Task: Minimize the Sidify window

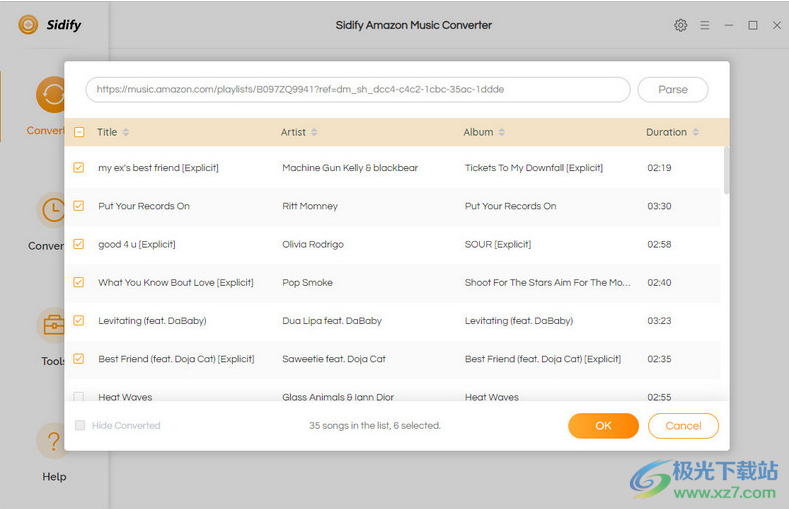Action: click(729, 25)
